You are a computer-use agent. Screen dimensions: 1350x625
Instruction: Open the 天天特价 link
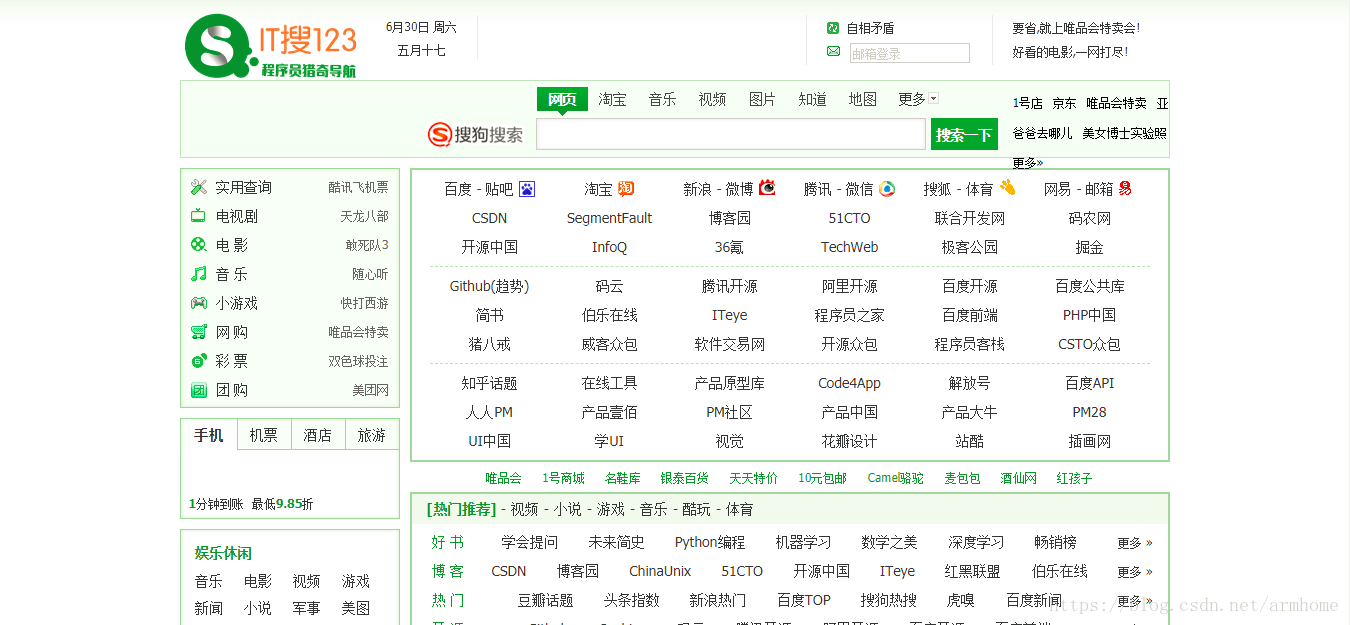pyautogui.click(x=753, y=478)
